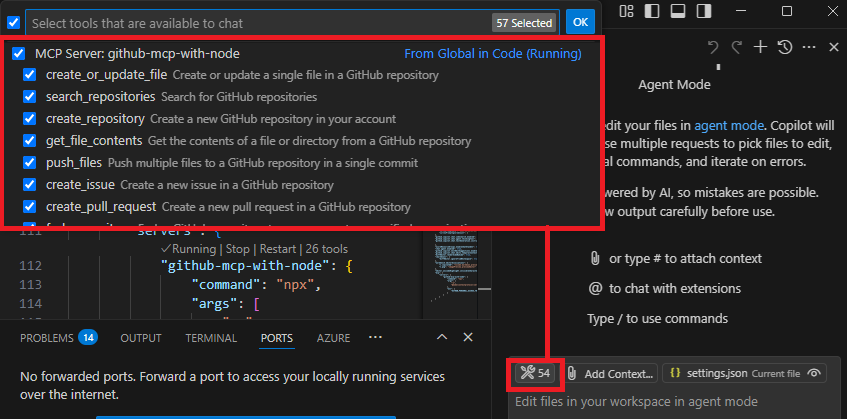
Task: Start a new chat with plus icon
Action: (761, 48)
